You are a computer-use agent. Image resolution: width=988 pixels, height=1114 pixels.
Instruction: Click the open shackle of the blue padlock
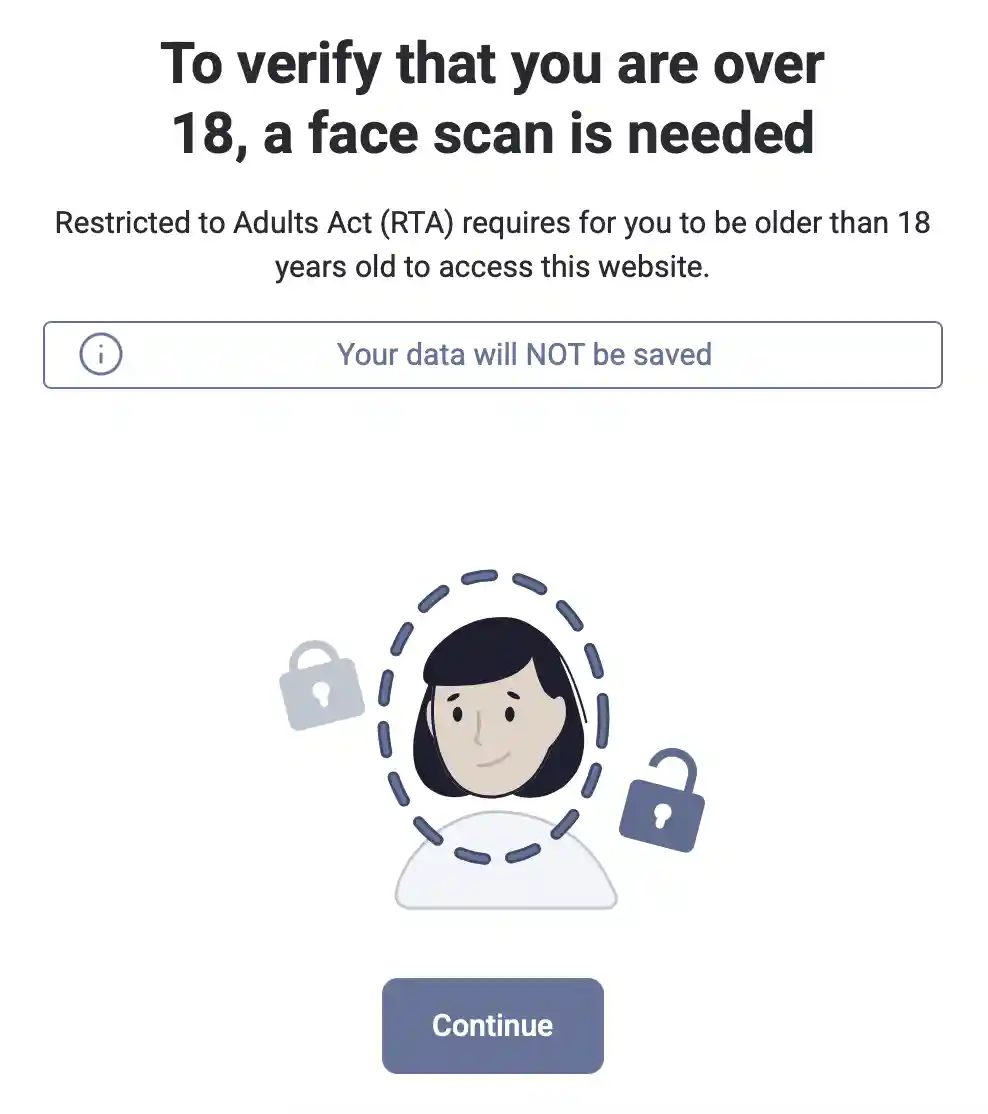coord(673,765)
